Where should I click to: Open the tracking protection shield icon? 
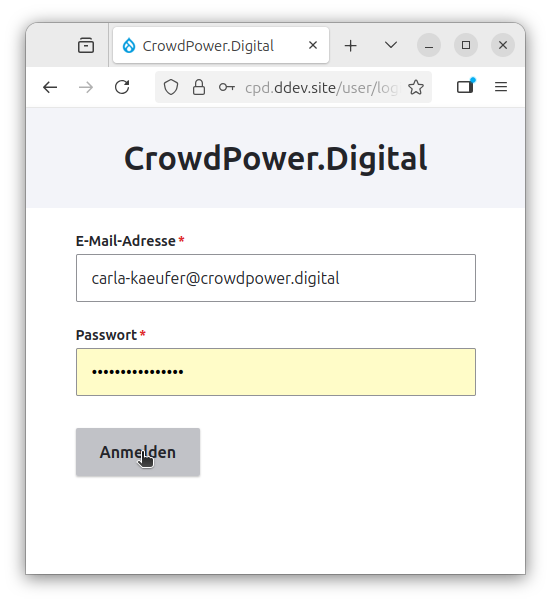click(171, 87)
